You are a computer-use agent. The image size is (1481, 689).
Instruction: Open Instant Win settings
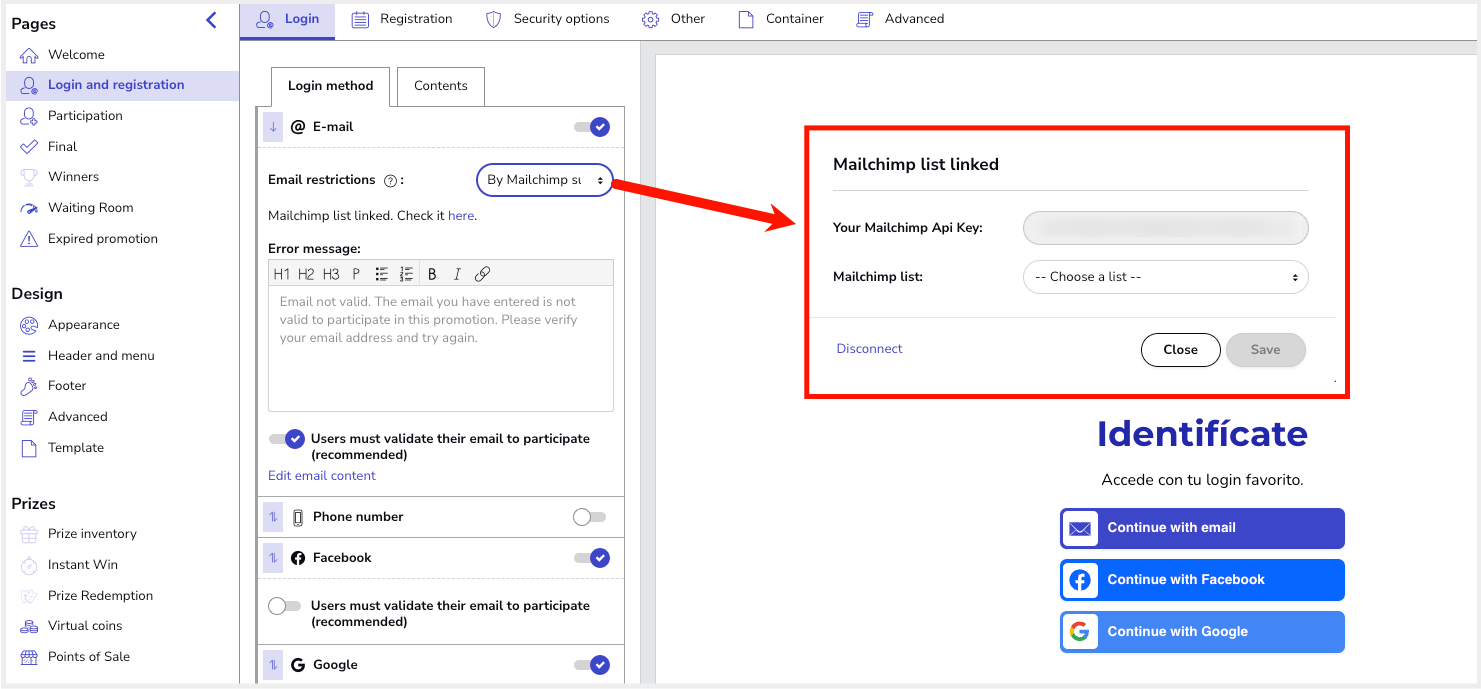pos(82,565)
